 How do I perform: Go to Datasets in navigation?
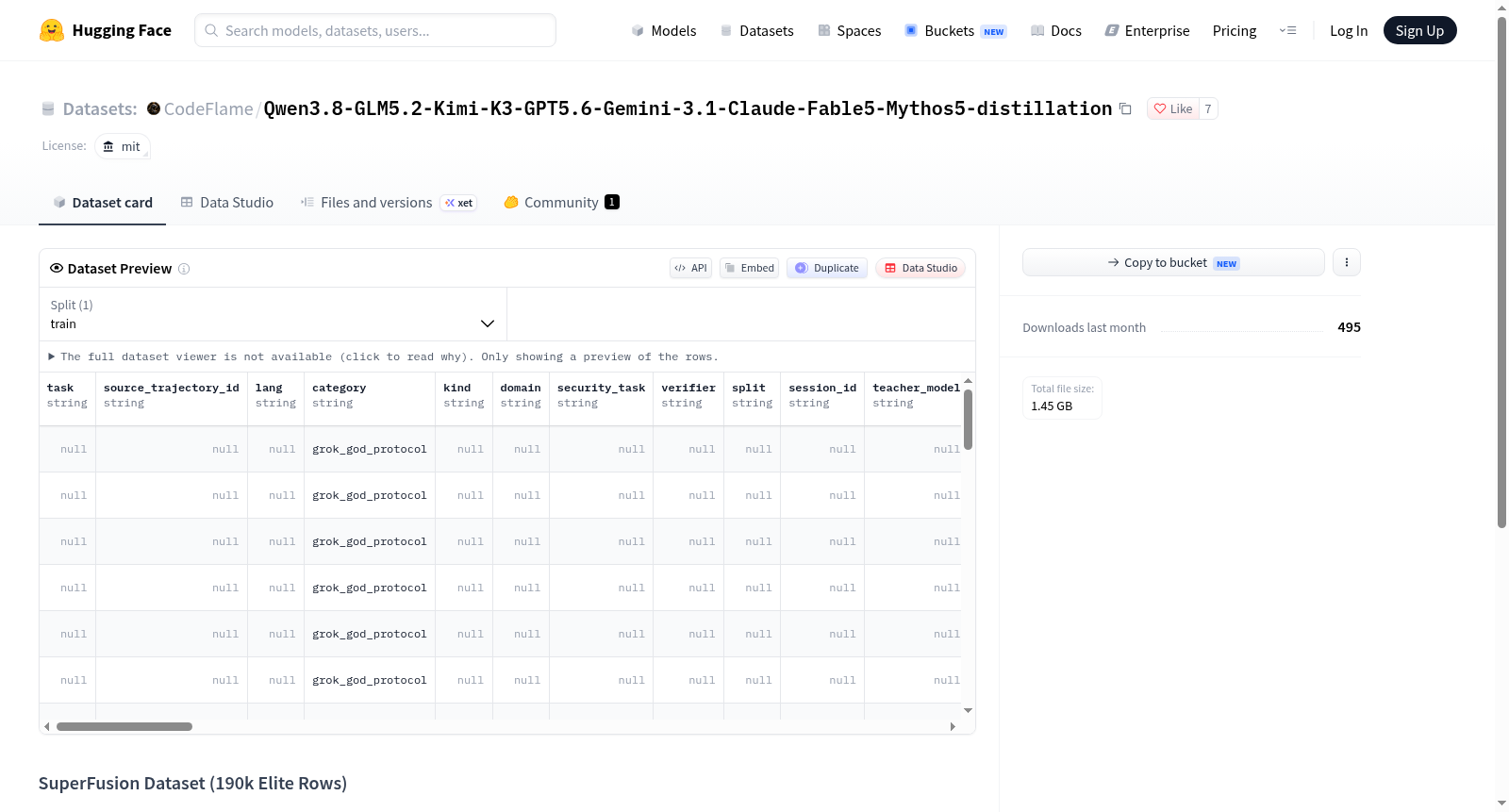coord(756,30)
